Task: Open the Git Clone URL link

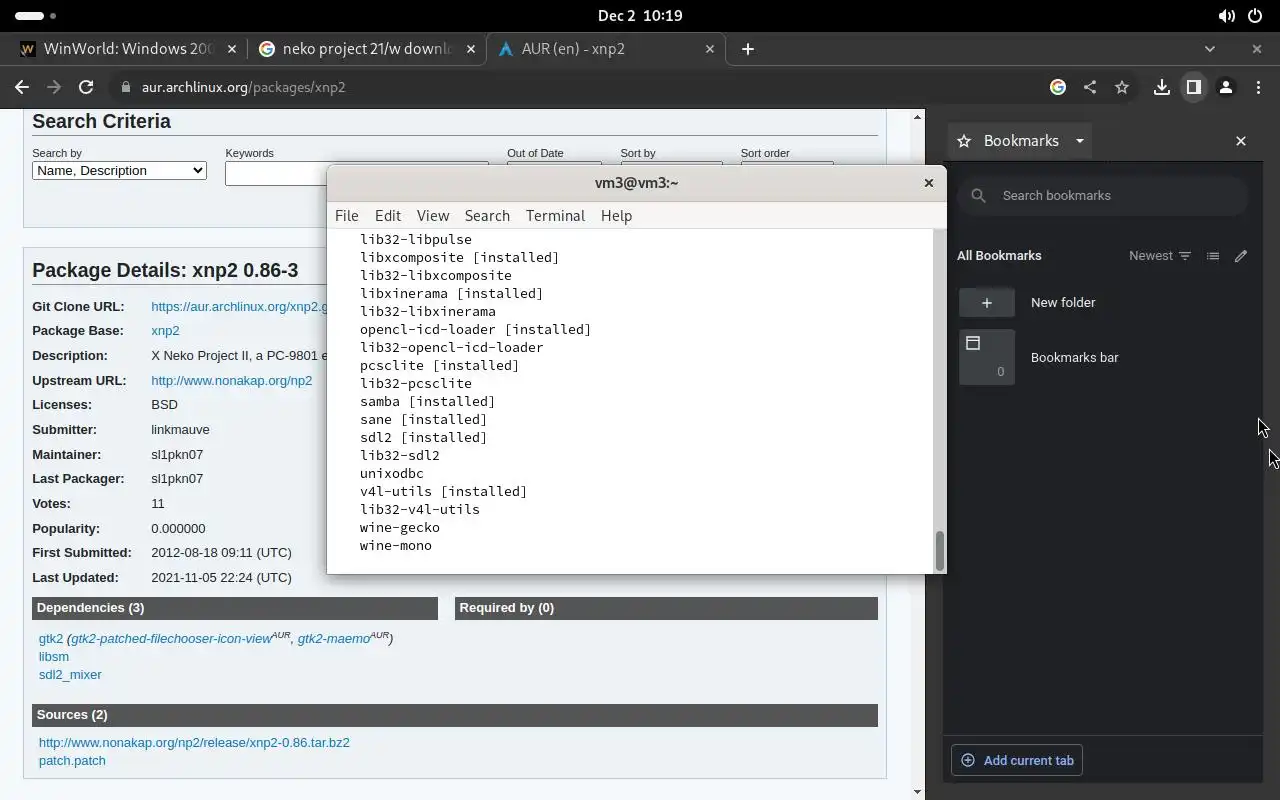Action: point(239,307)
